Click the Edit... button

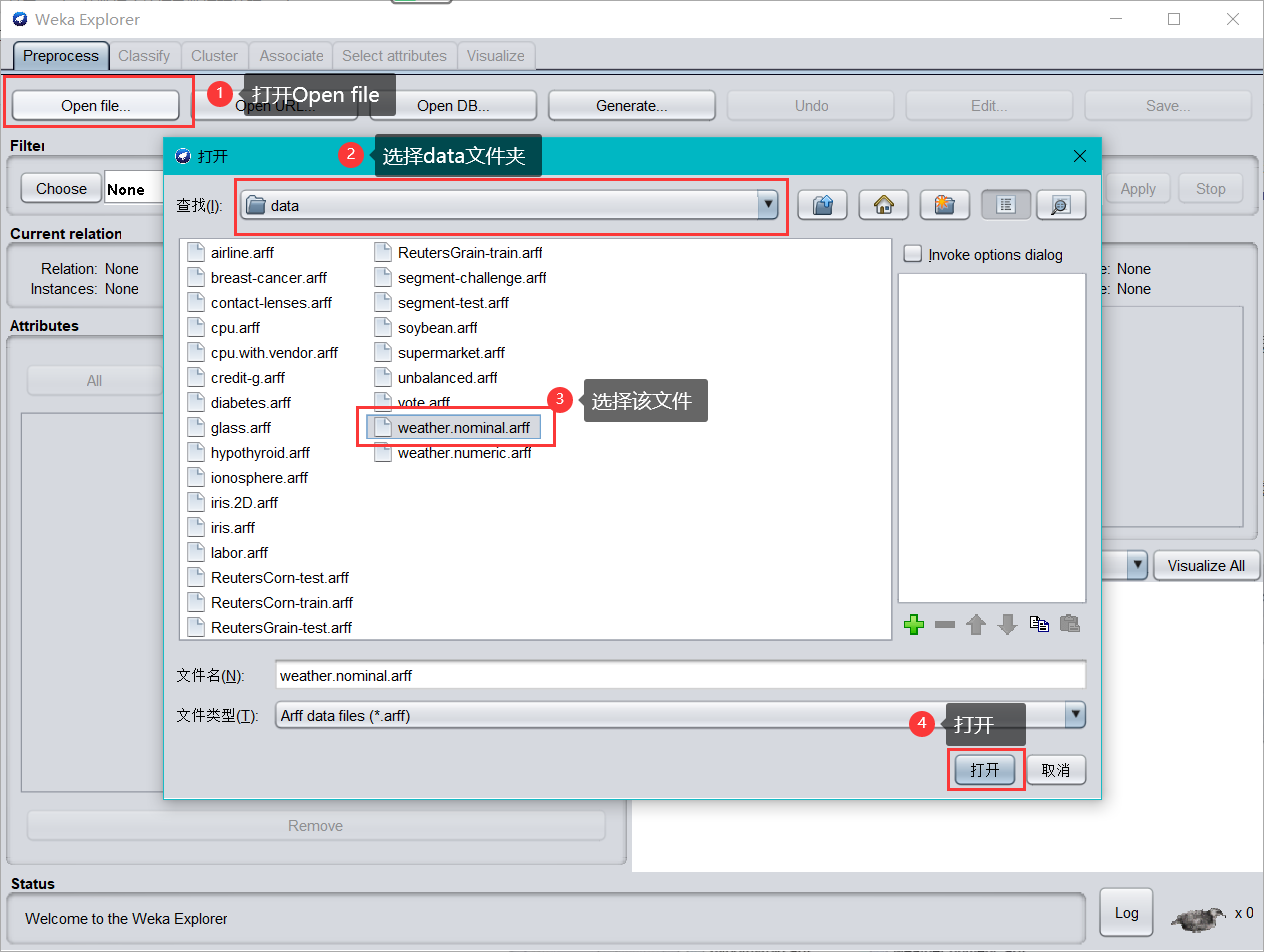(x=989, y=105)
